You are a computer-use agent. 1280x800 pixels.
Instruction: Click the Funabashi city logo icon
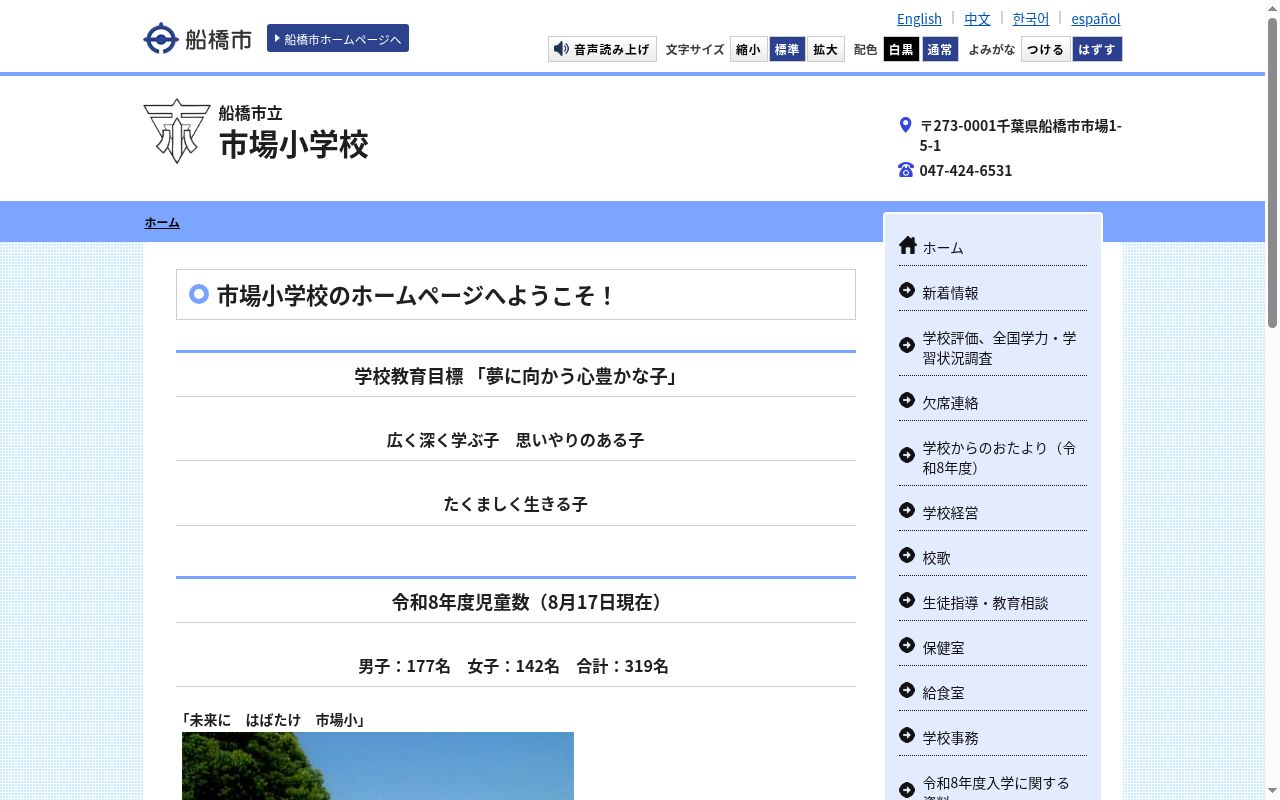(x=160, y=38)
